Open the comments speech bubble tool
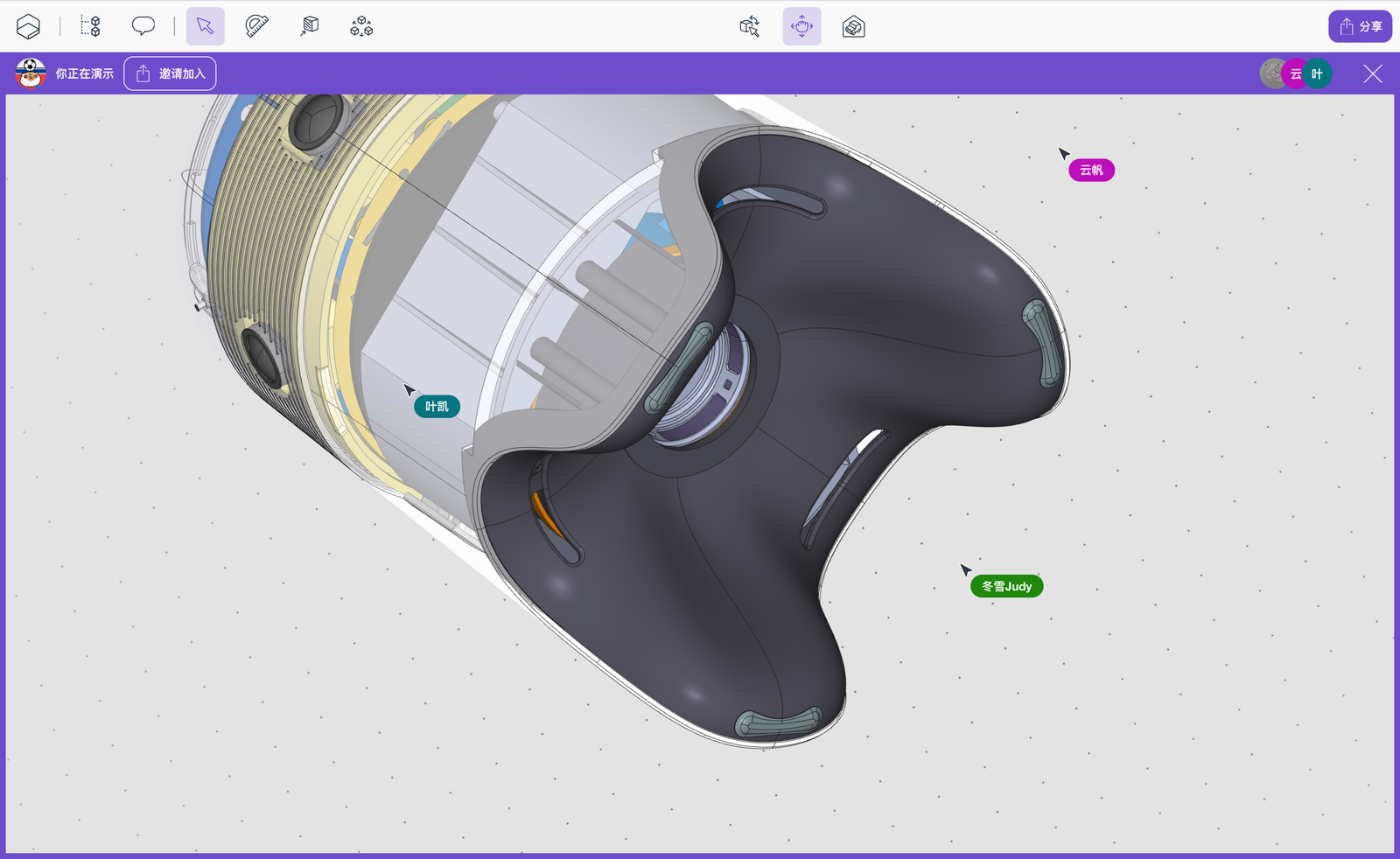This screenshot has height=859, width=1400. (x=143, y=26)
